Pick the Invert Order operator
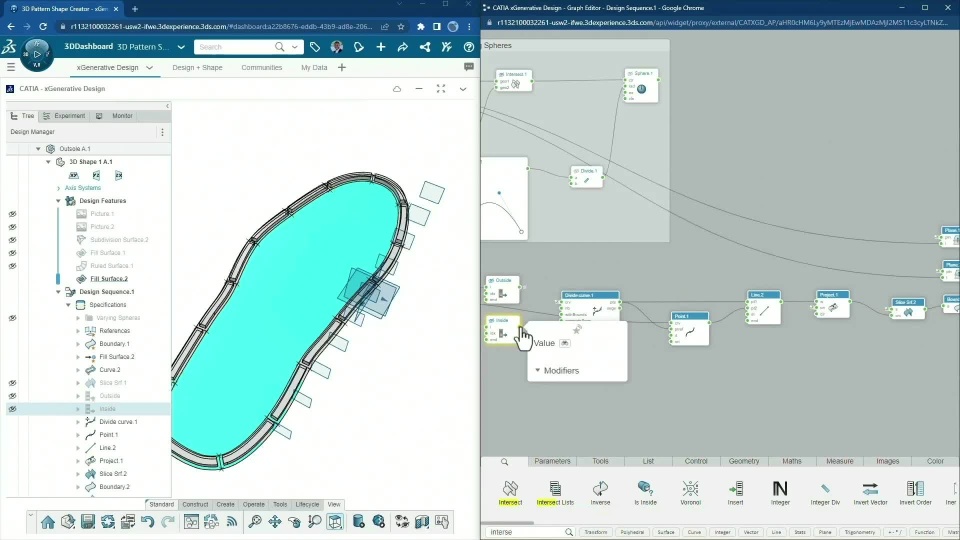 (x=915, y=493)
